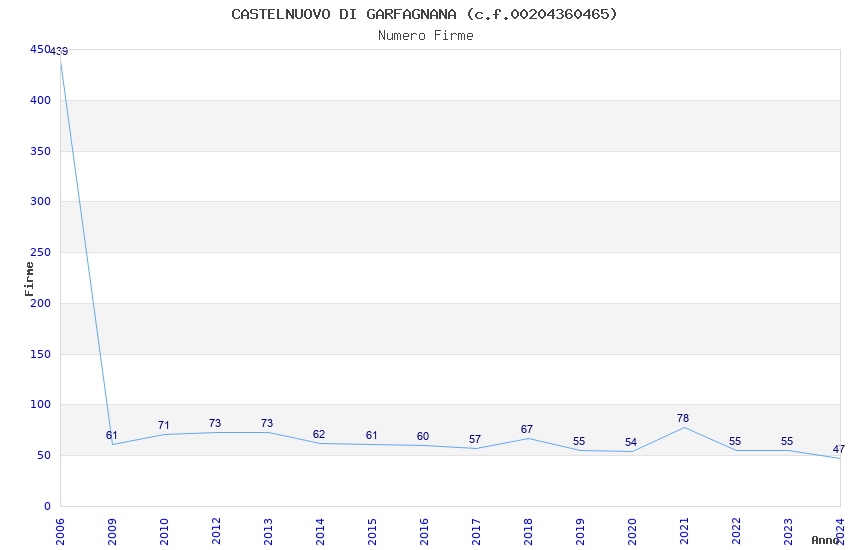Click the 2021 year label
This screenshot has width=850, height=550.
pyautogui.click(x=685, y=531)
